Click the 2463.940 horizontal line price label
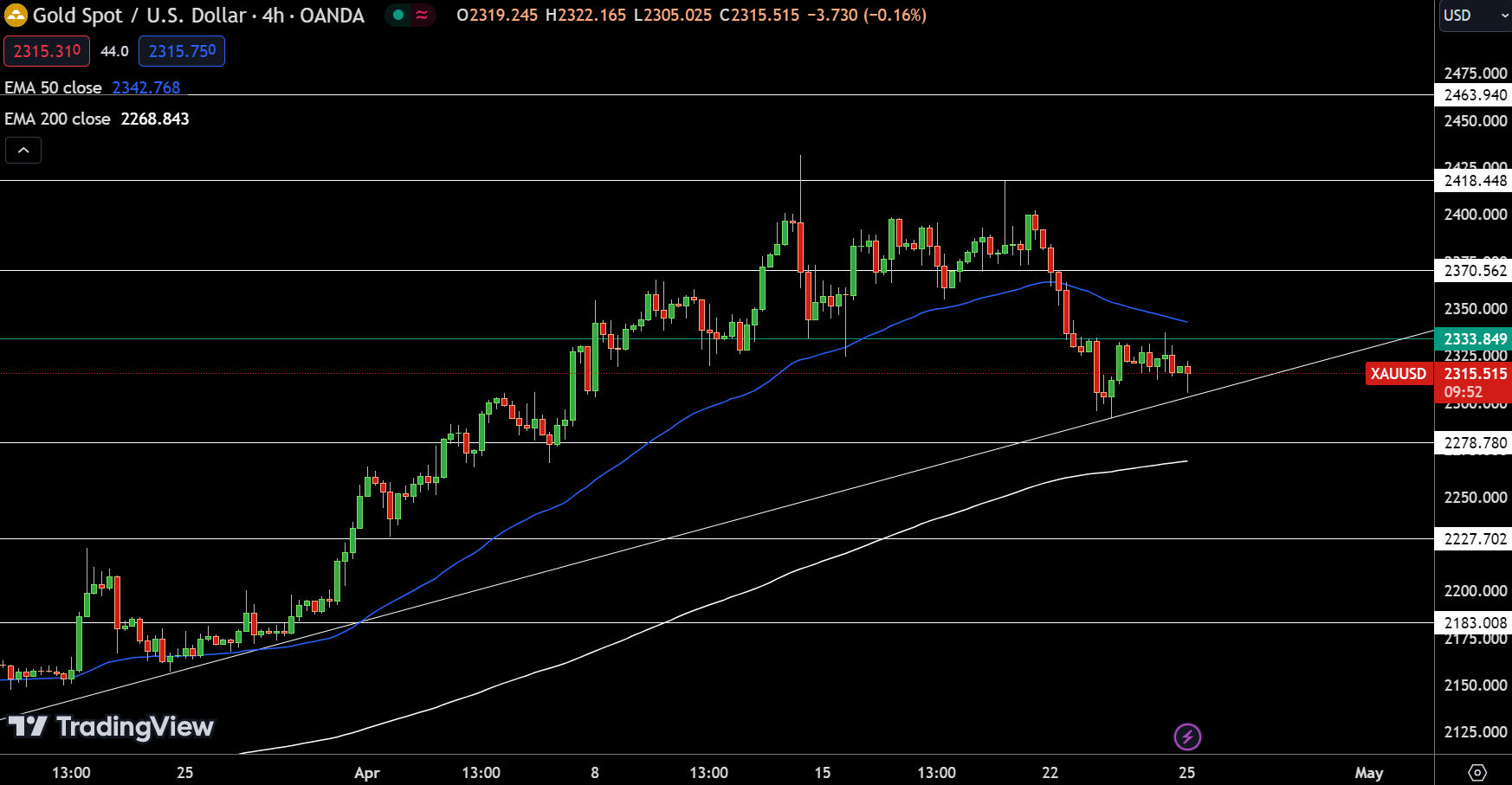The height and width of the screenshot is (785, 1512). coord(1474,95)
